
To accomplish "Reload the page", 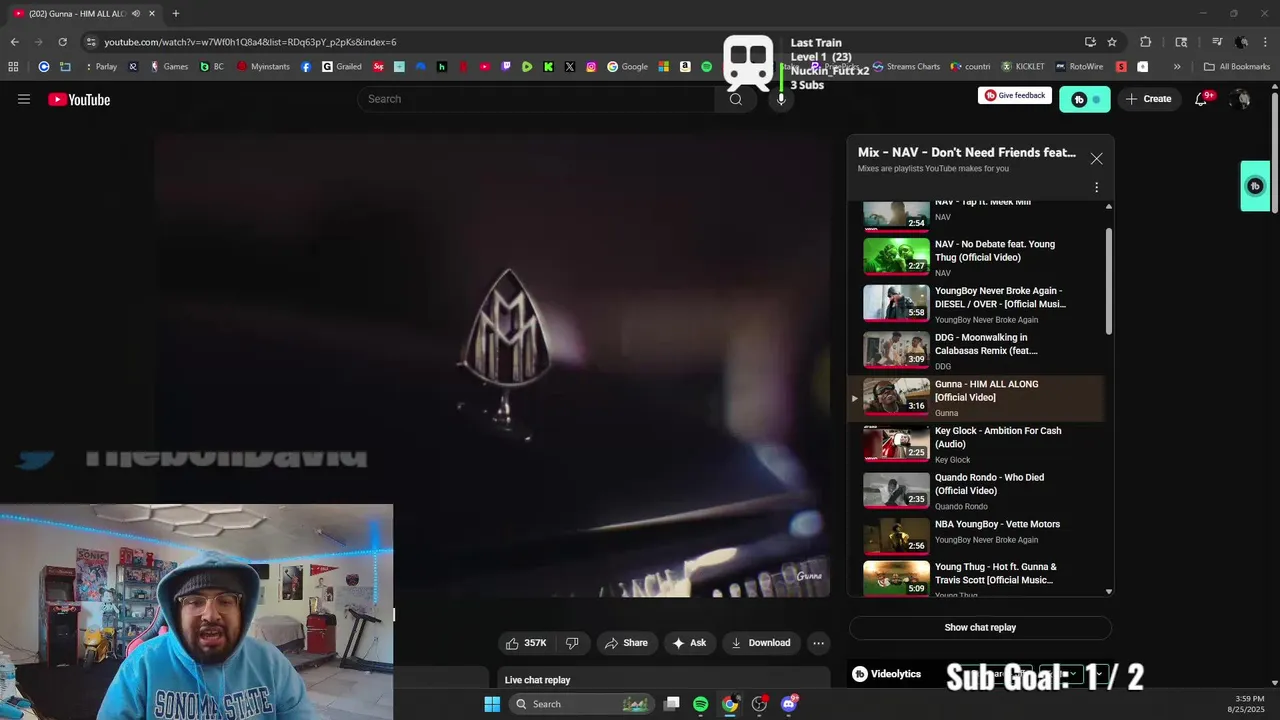I will coord(62,42).
